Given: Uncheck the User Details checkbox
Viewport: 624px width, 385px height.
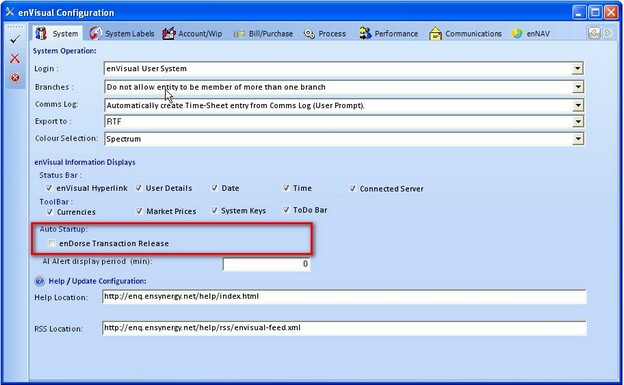Looking at the screenshot, I should pyautogui.click(x=138, y=188).
